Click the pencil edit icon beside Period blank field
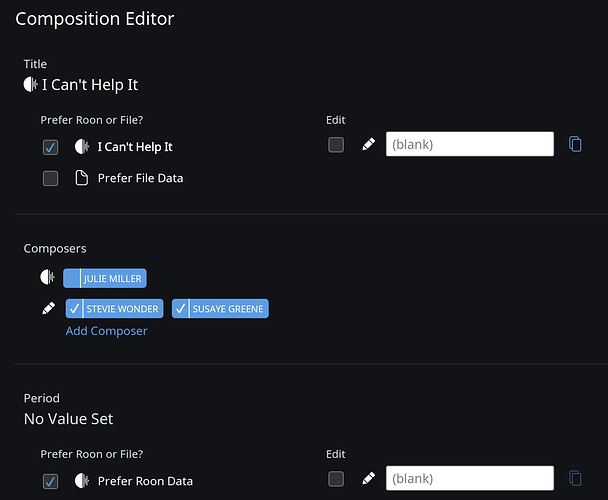The height and width of the screenshot is (500, 608). (x=368, y=478)
